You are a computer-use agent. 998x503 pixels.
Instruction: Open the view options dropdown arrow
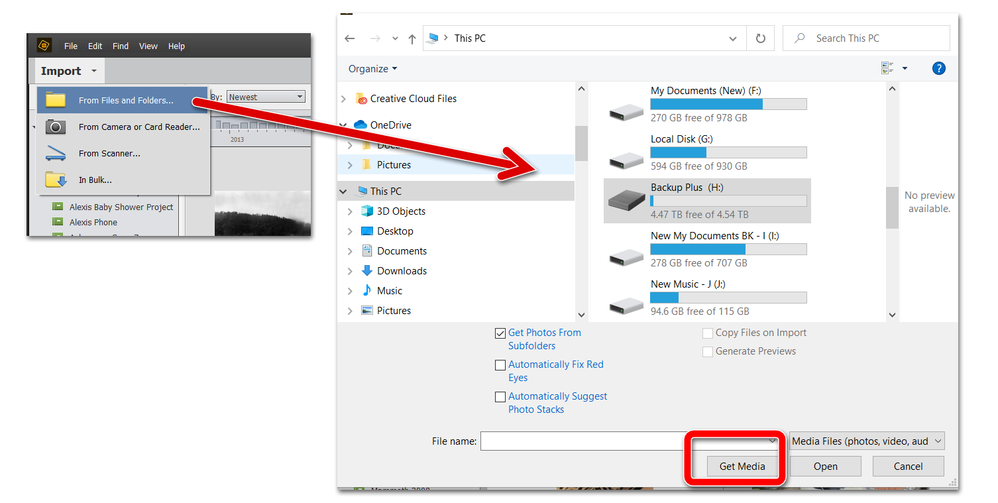(904, 68)
